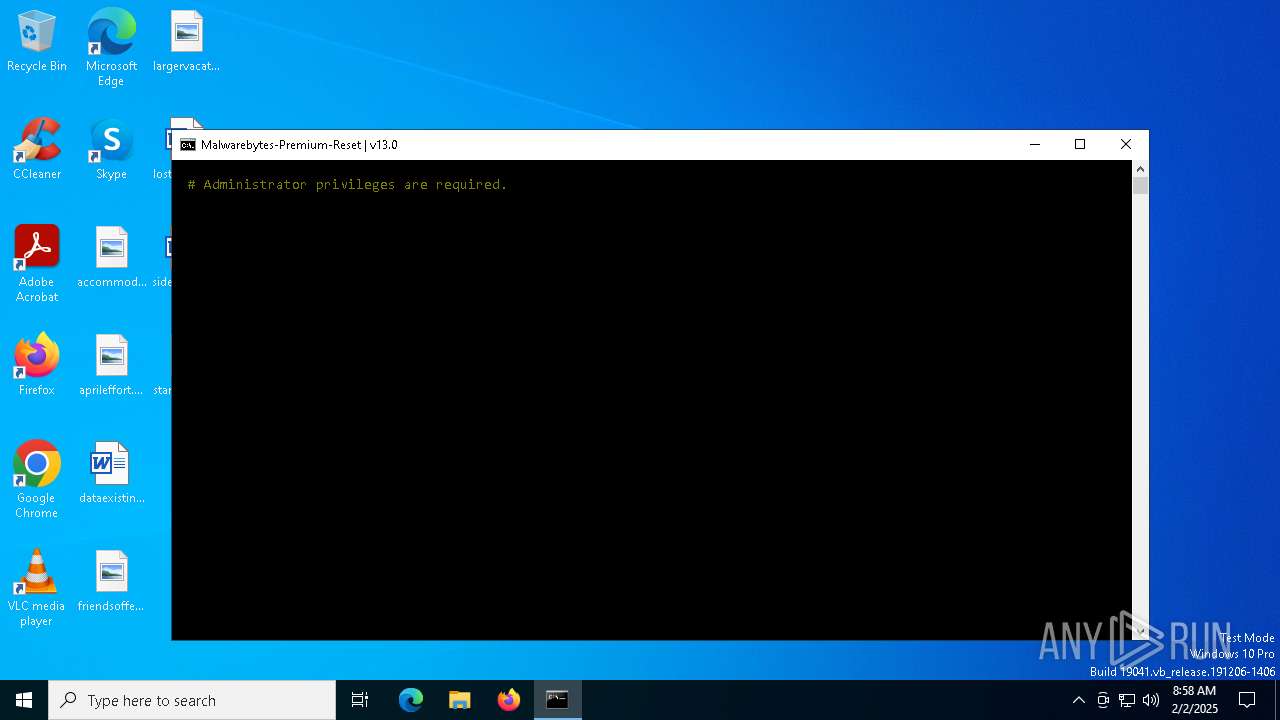The width and height of the screenshot is (1280, 720).
Task: Open the notification center icon
Action: coord(1247,700)
